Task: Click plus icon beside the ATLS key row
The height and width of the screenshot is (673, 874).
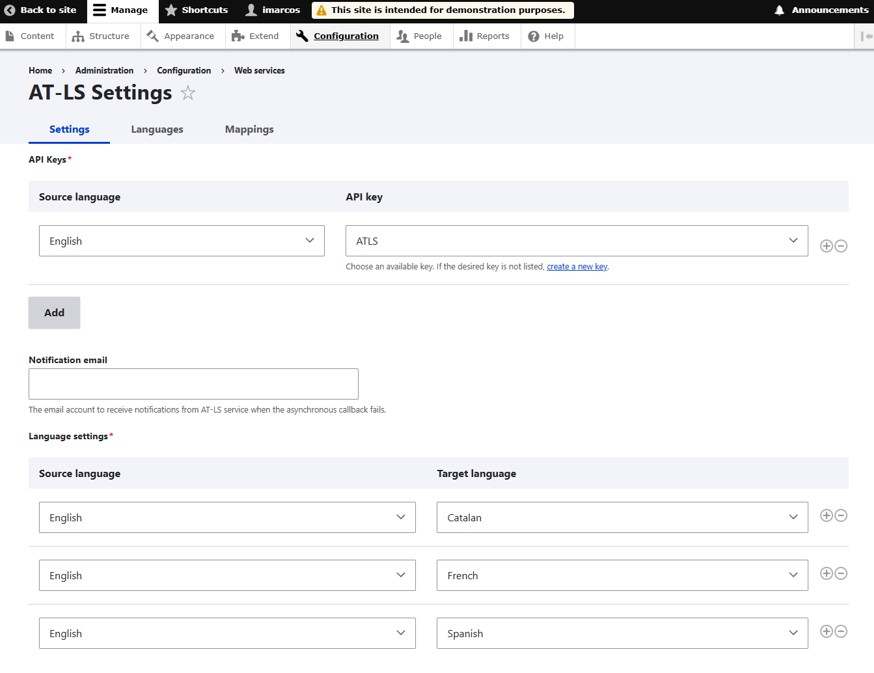Action: (826, 246)
